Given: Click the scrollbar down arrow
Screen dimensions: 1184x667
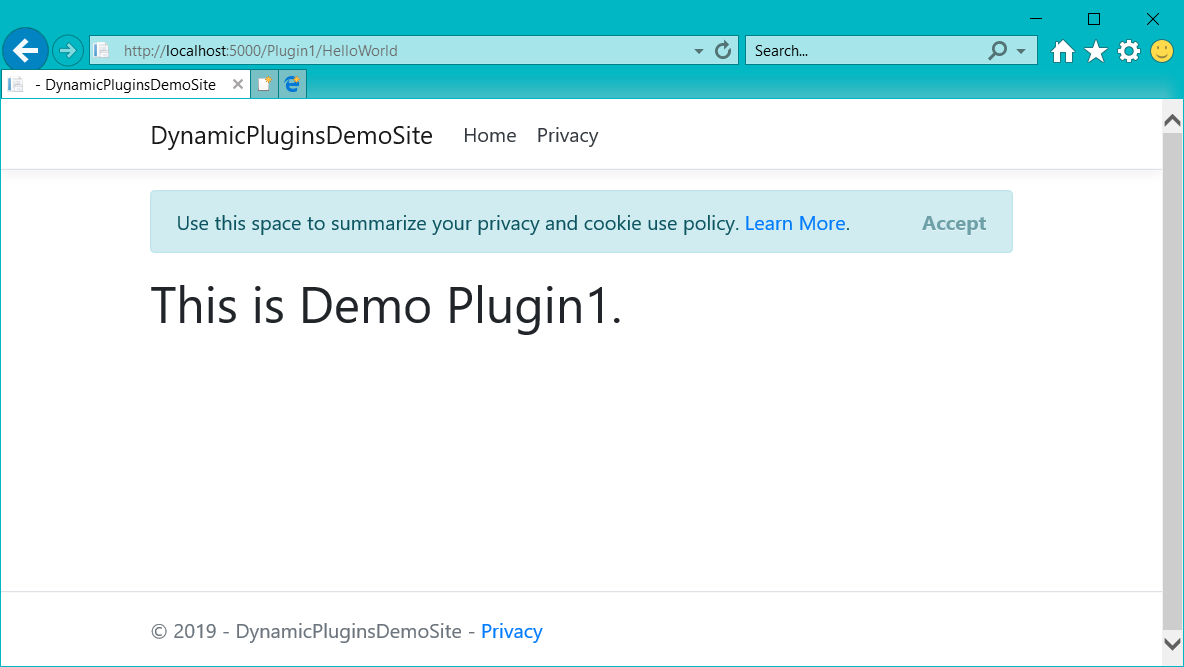Looking at the screenshot, I should (1172, 644).
